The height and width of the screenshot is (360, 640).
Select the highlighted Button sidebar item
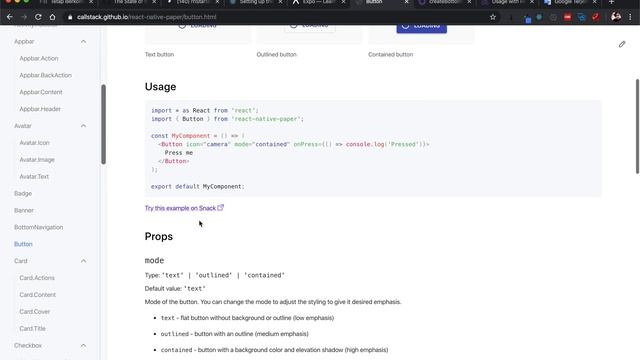pos(23,244)
